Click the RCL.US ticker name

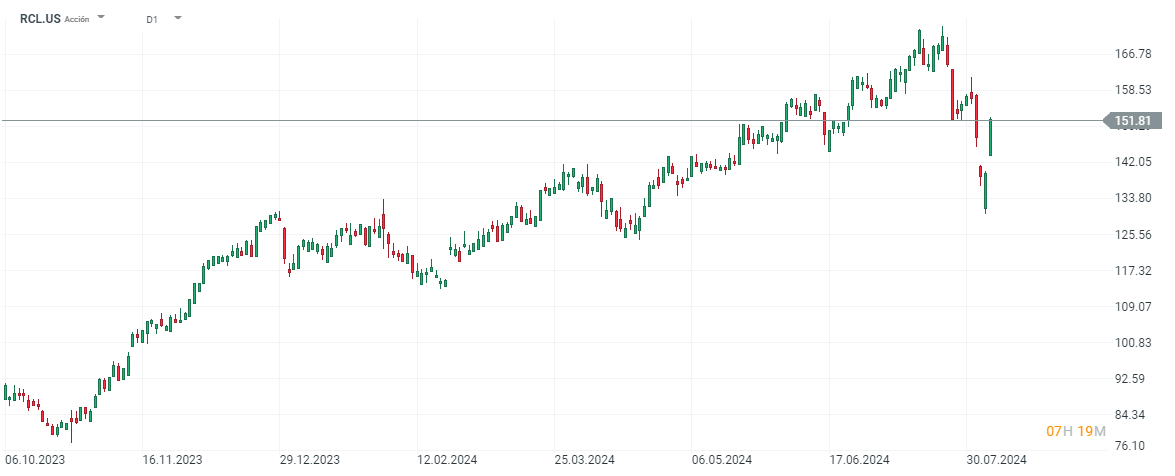tap(39, 18)
